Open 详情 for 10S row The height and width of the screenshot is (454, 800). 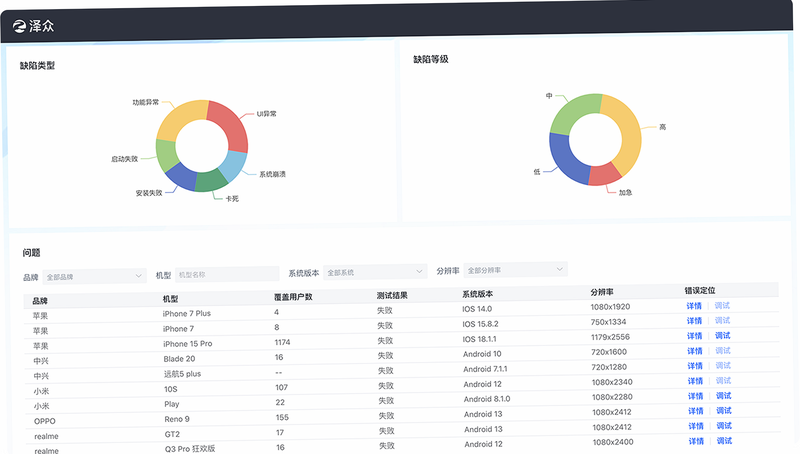point(695,381)
